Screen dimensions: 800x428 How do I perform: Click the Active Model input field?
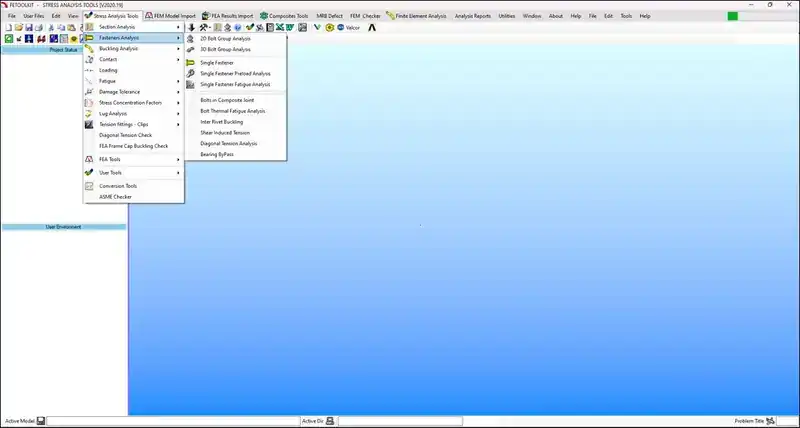point(173,421)
